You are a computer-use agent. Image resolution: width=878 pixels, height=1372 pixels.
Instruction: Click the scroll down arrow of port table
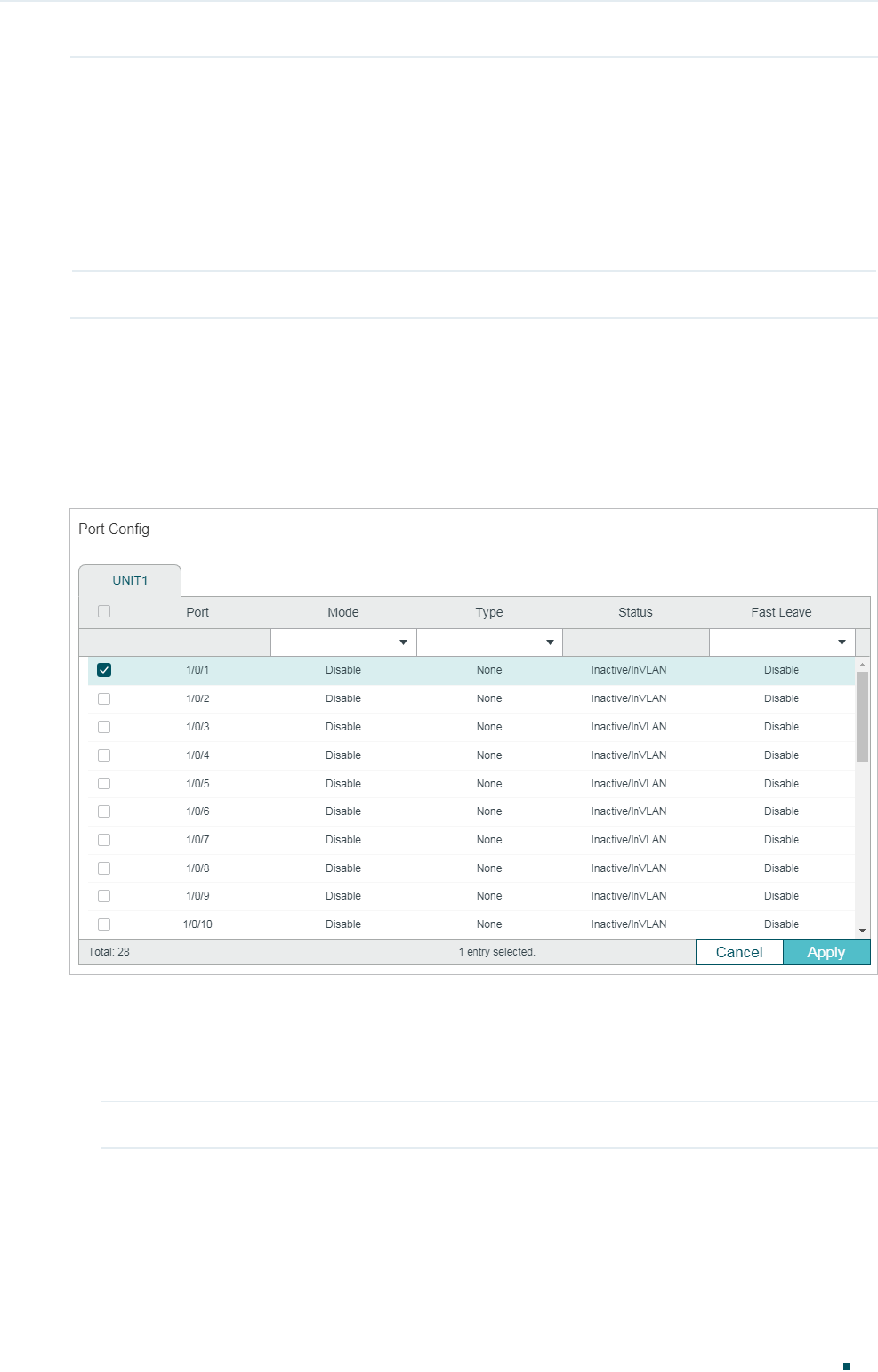(x=862, y=931)
